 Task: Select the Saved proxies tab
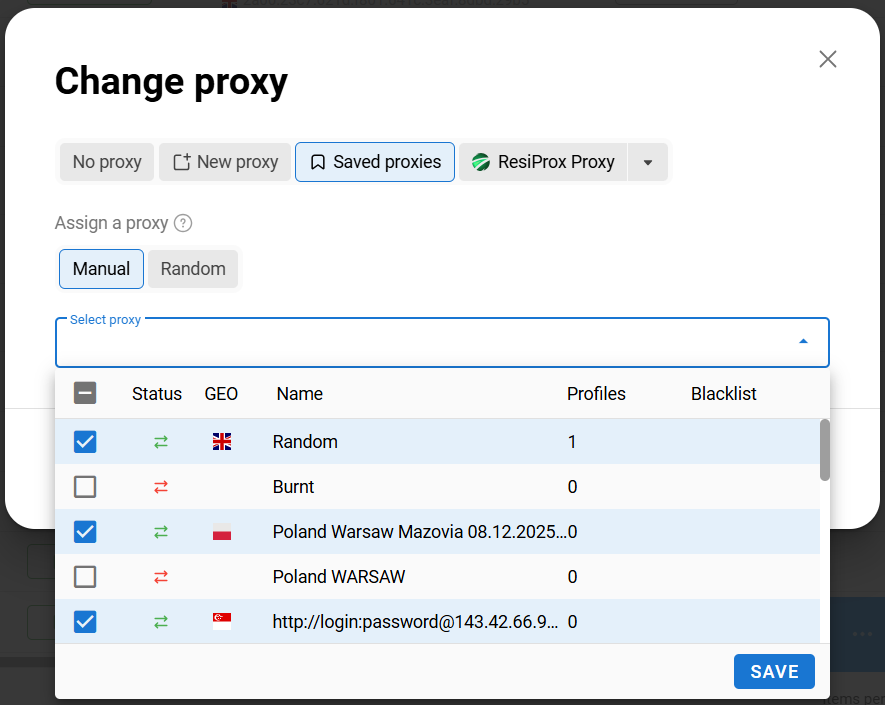pos(375,162)
